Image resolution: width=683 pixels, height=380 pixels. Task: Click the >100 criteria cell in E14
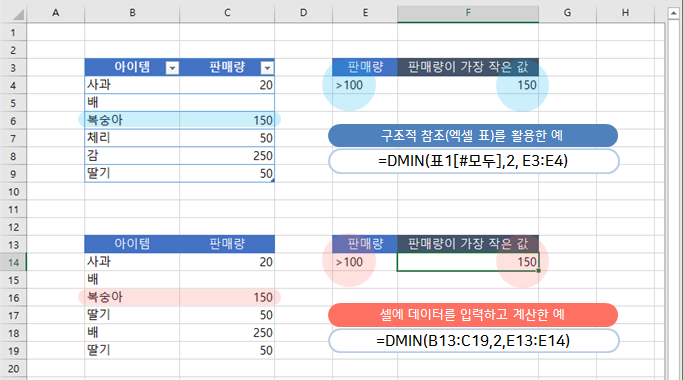365,262
